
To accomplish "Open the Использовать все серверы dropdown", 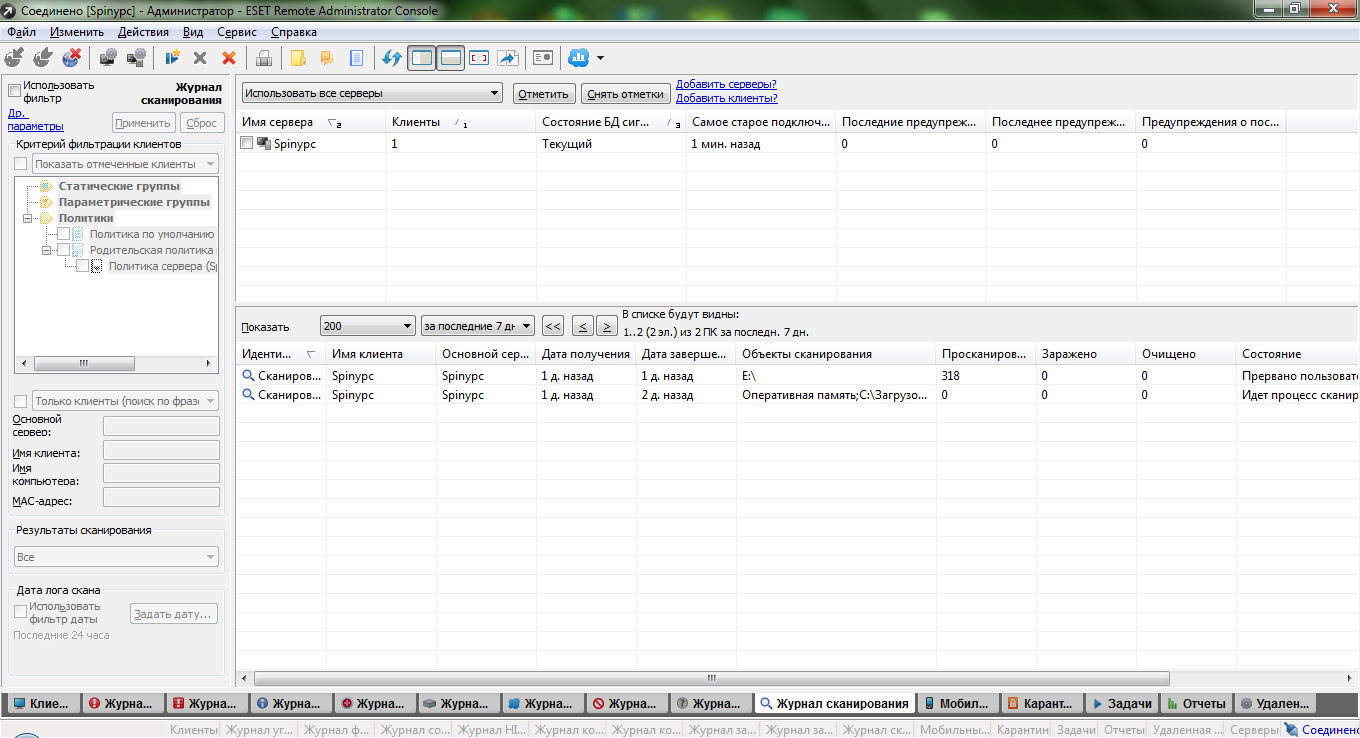I will pyautogui.click(x=372, y=94).
